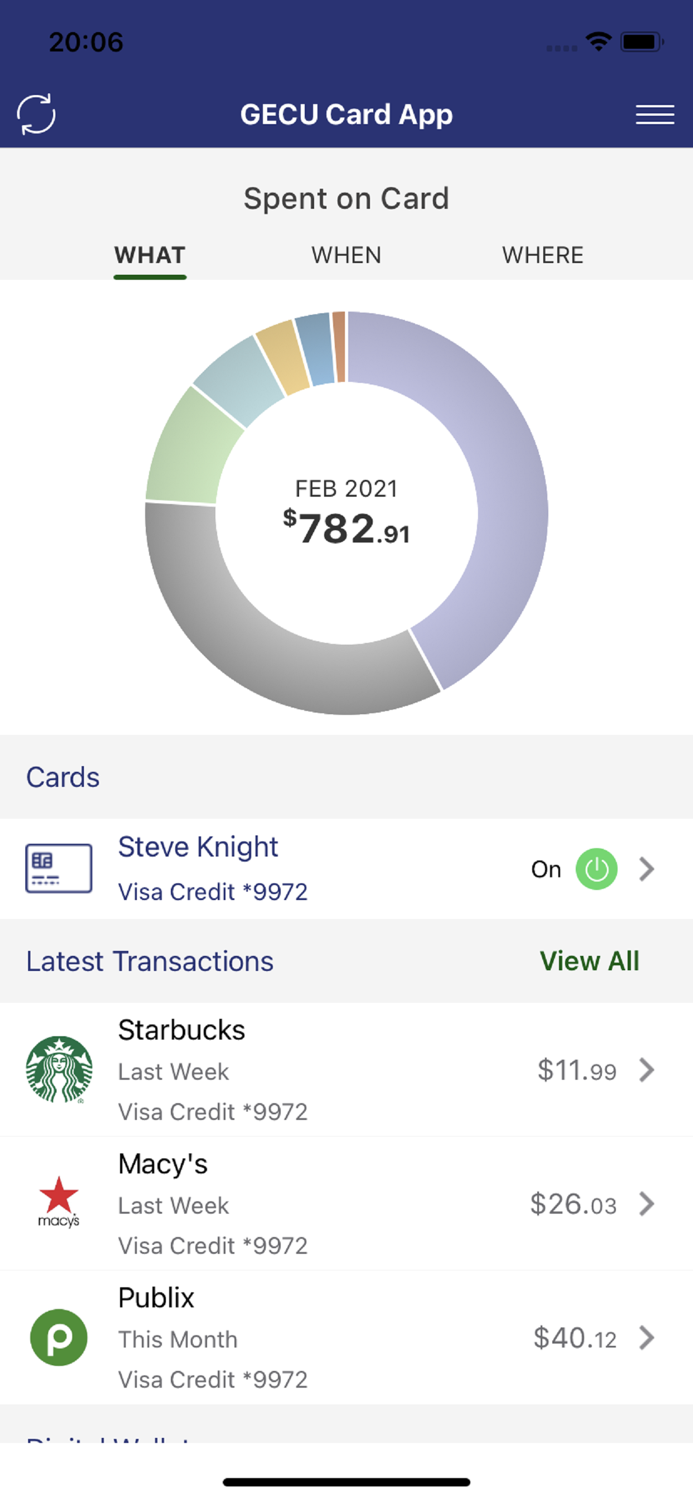
Task: Click the credit card icon beside Steve Knight
Action: point(58,868)
